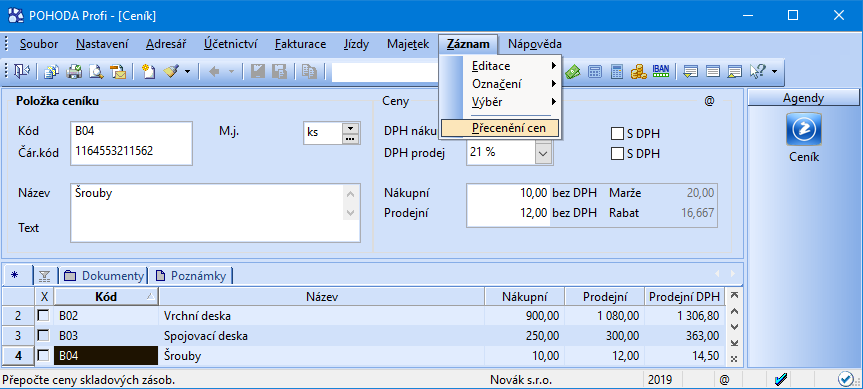This screenshot has height=389, width=863.
Task: Open dropdown arrow next to brush icon
Action: tap(187, 72)
